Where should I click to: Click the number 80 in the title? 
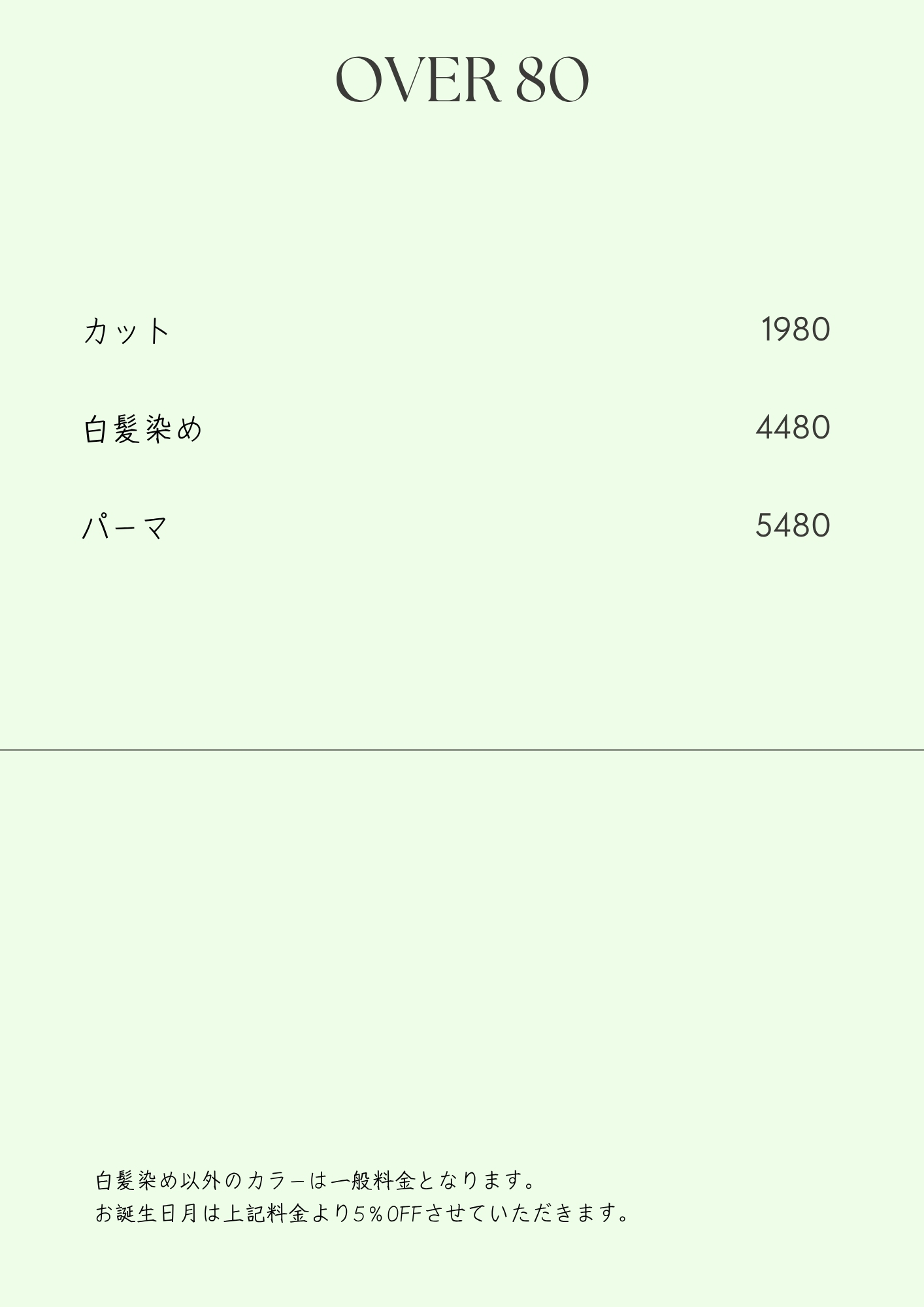point(553,81)
